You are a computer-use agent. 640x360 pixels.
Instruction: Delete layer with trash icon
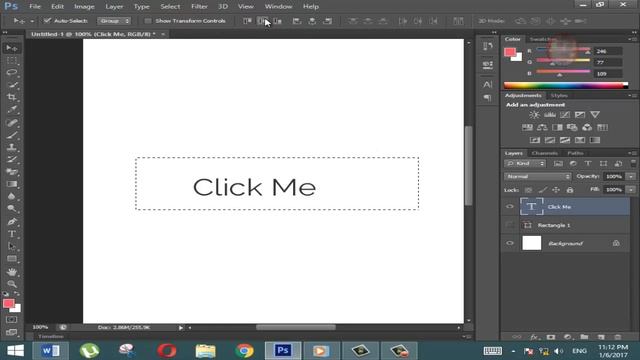618,337
